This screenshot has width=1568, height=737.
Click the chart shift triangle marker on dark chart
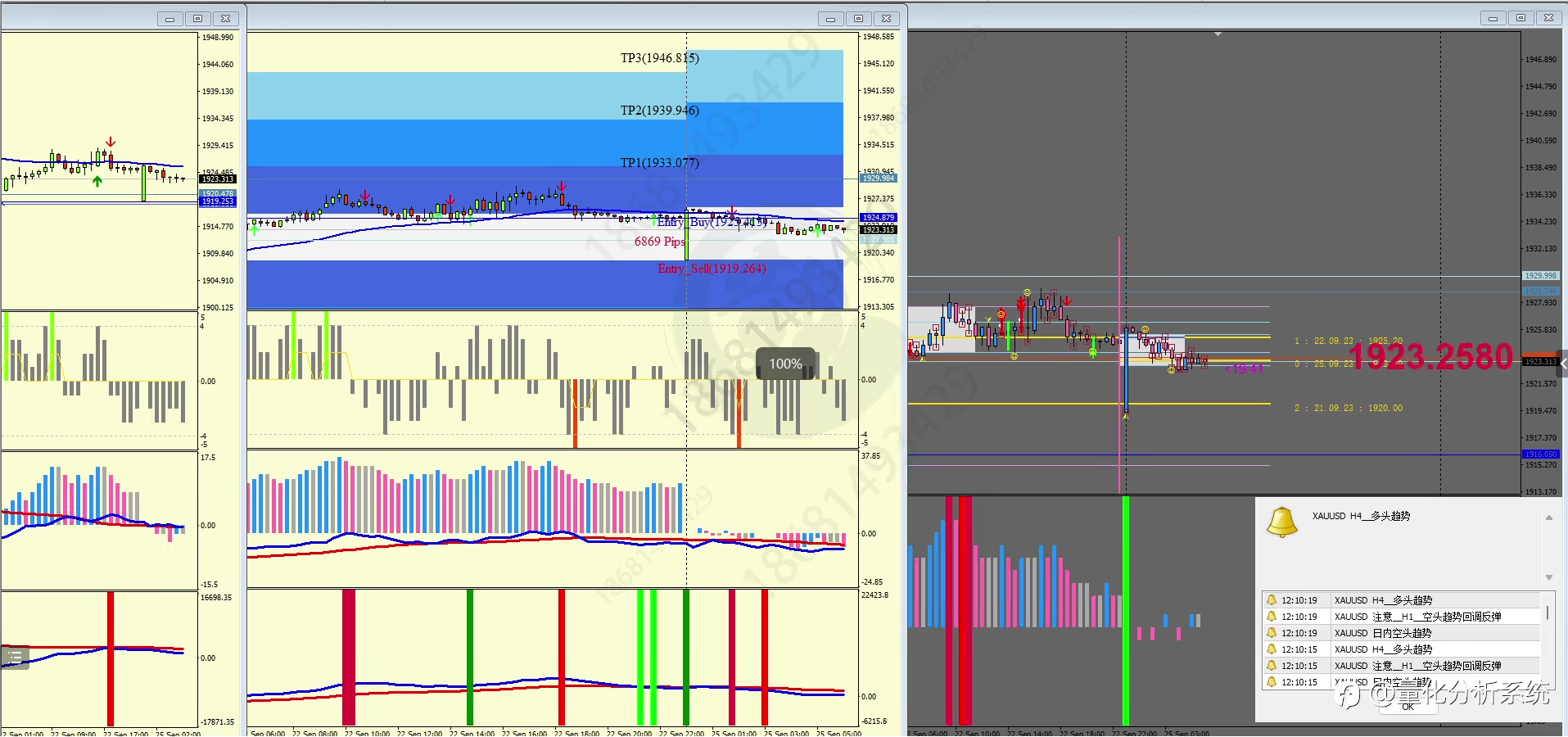[1218, 34]
